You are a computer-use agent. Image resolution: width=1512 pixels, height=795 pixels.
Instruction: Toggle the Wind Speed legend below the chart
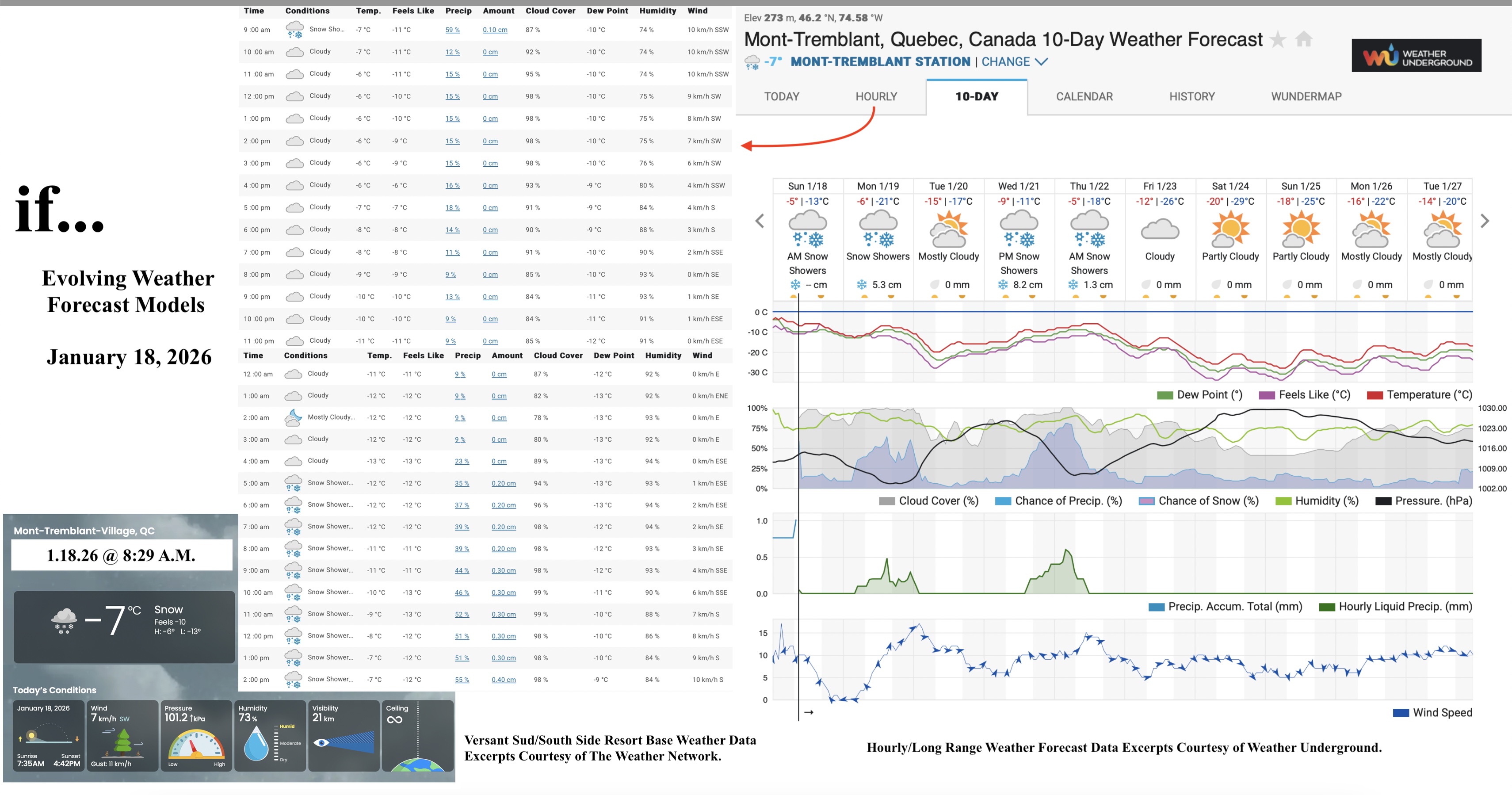1432,712
